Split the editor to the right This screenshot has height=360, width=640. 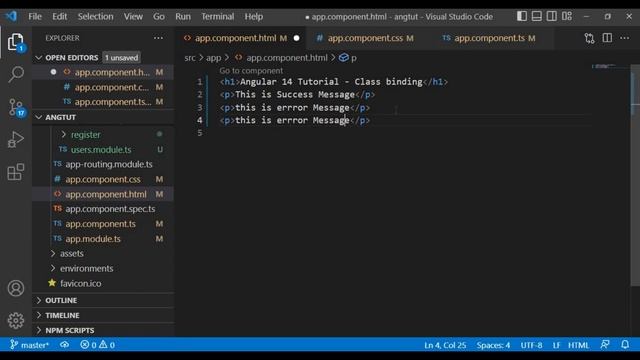[x=607, y=38]
